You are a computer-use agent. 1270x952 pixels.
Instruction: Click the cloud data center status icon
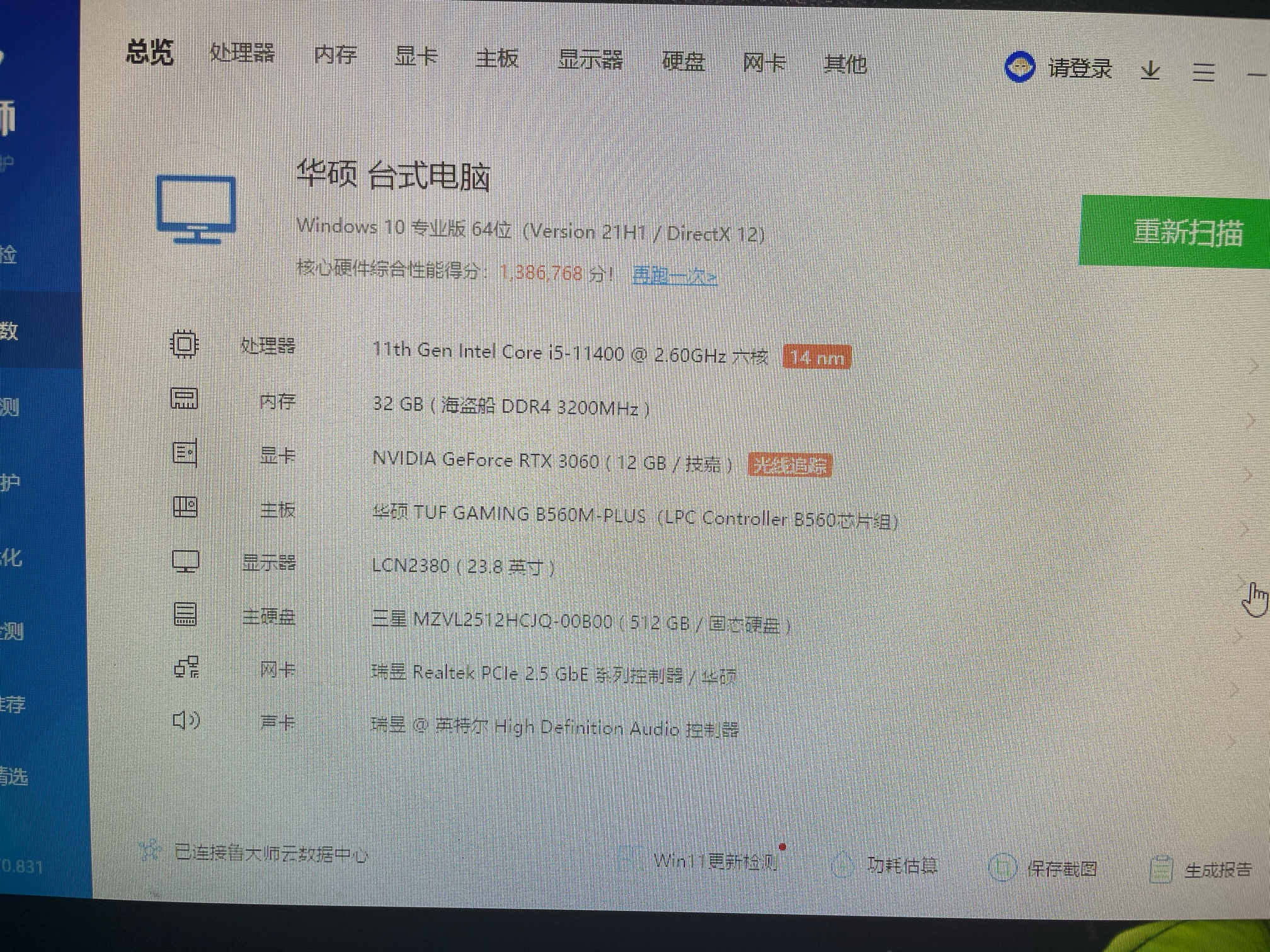click(x=150, y=852)
